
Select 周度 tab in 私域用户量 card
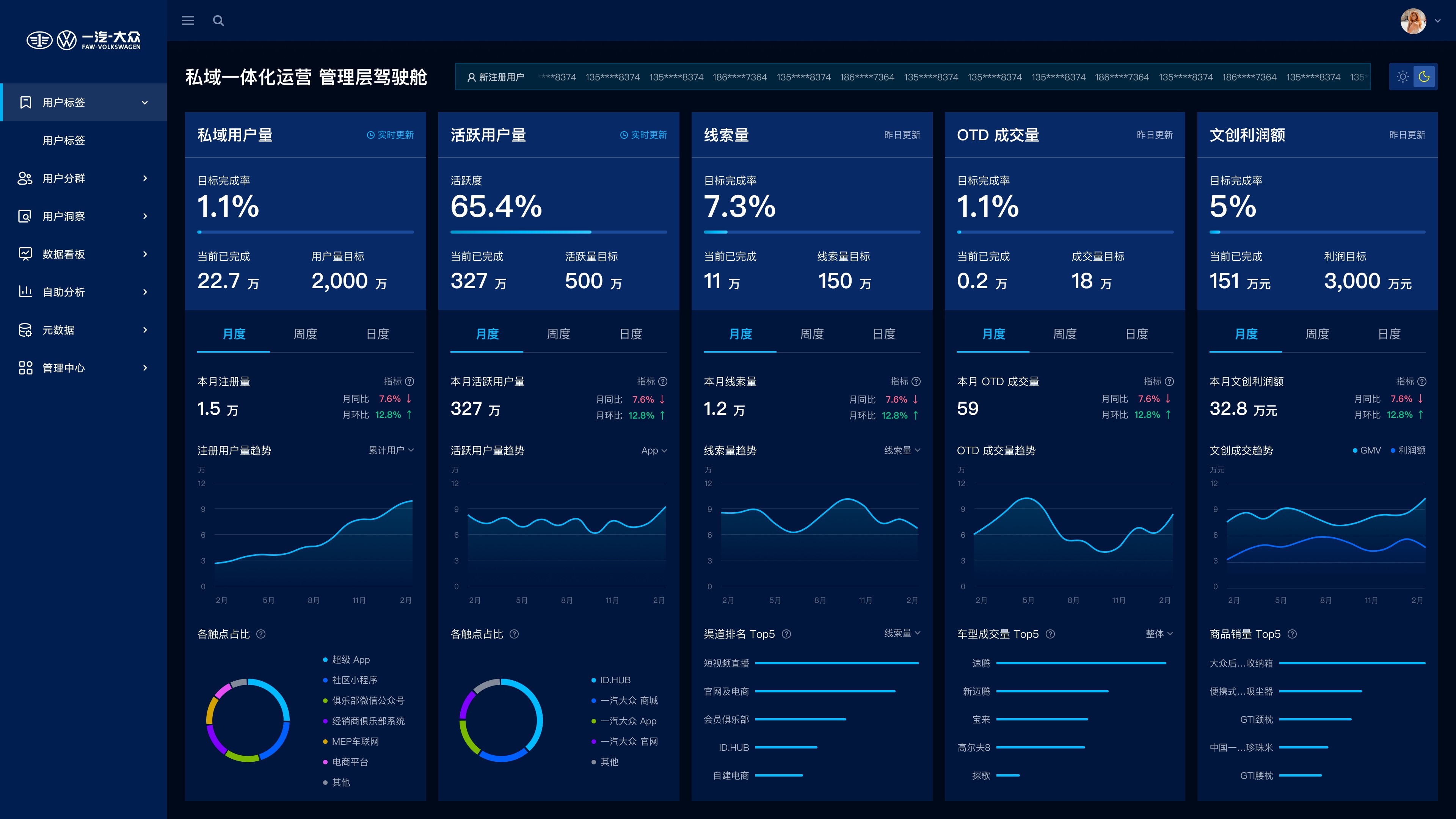pyautogui.click(x=306, y=334)
